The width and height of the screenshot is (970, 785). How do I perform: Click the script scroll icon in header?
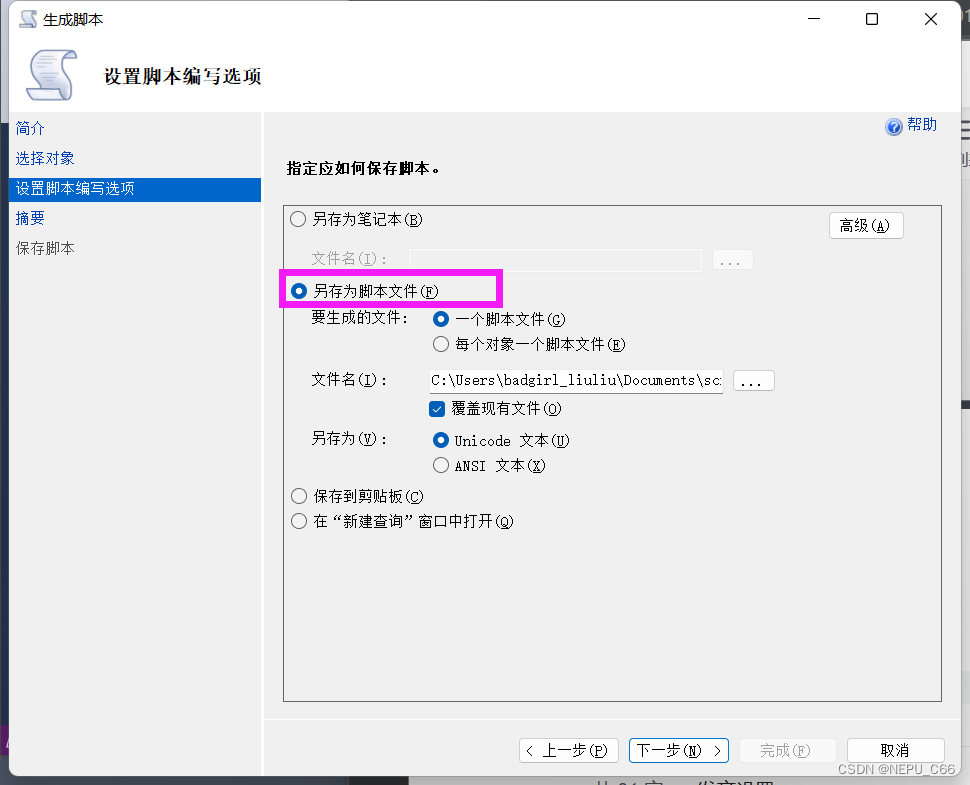point(50,75)
